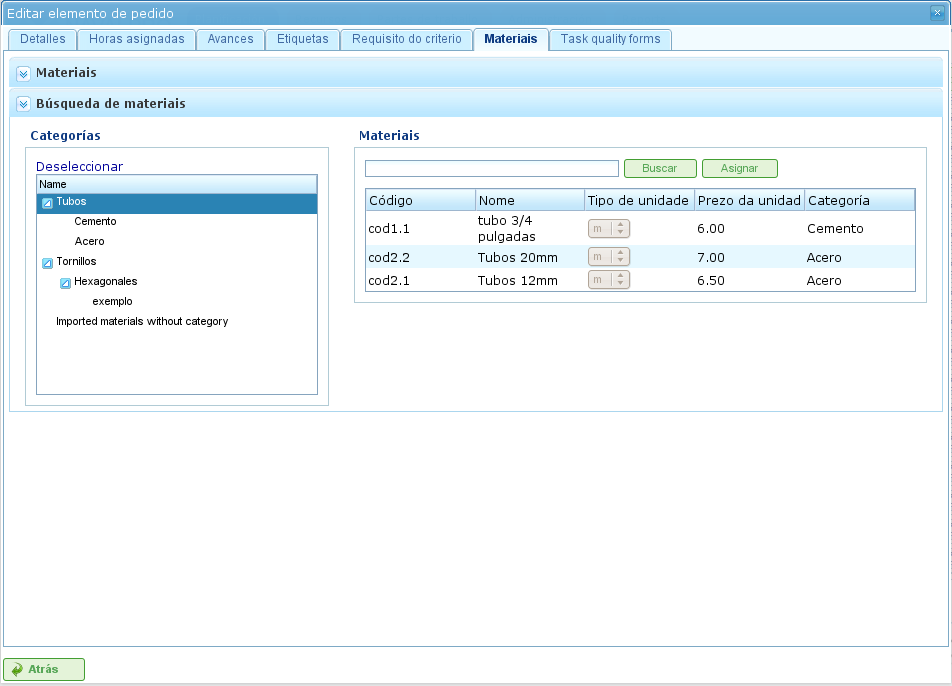
Task: Click the Asignar button
Action: click(739, 169)
